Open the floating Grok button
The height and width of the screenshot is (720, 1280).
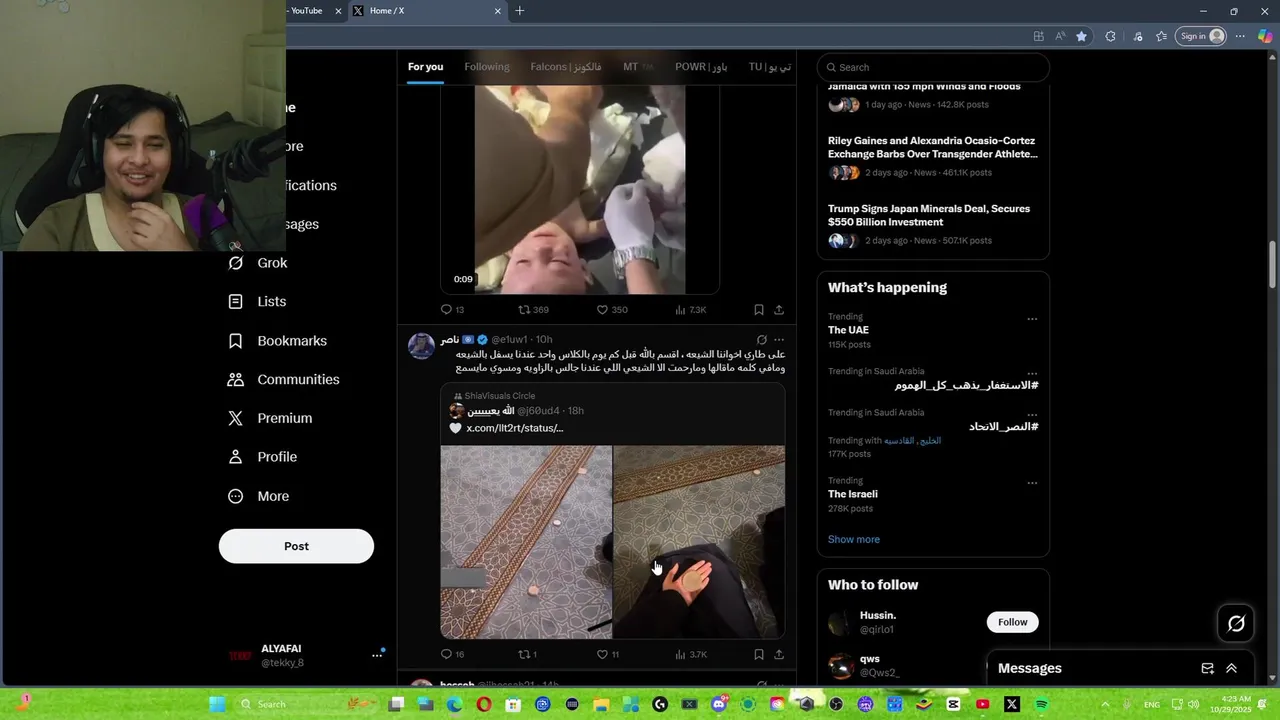coord(1236,624)
